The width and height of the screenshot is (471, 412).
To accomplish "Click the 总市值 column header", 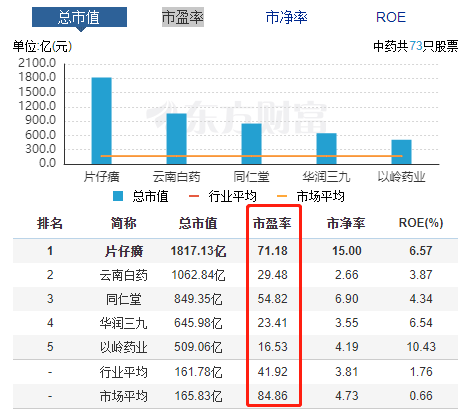I will click(198, 223).
